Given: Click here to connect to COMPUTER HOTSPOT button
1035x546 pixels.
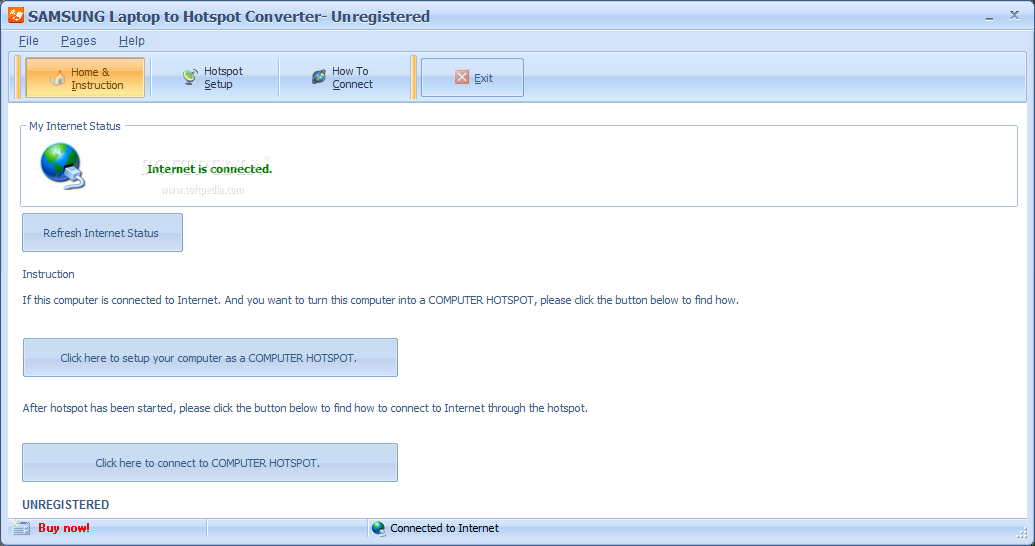Looking at the screenshot, I should pyautogui.click(x=210, y=463).
